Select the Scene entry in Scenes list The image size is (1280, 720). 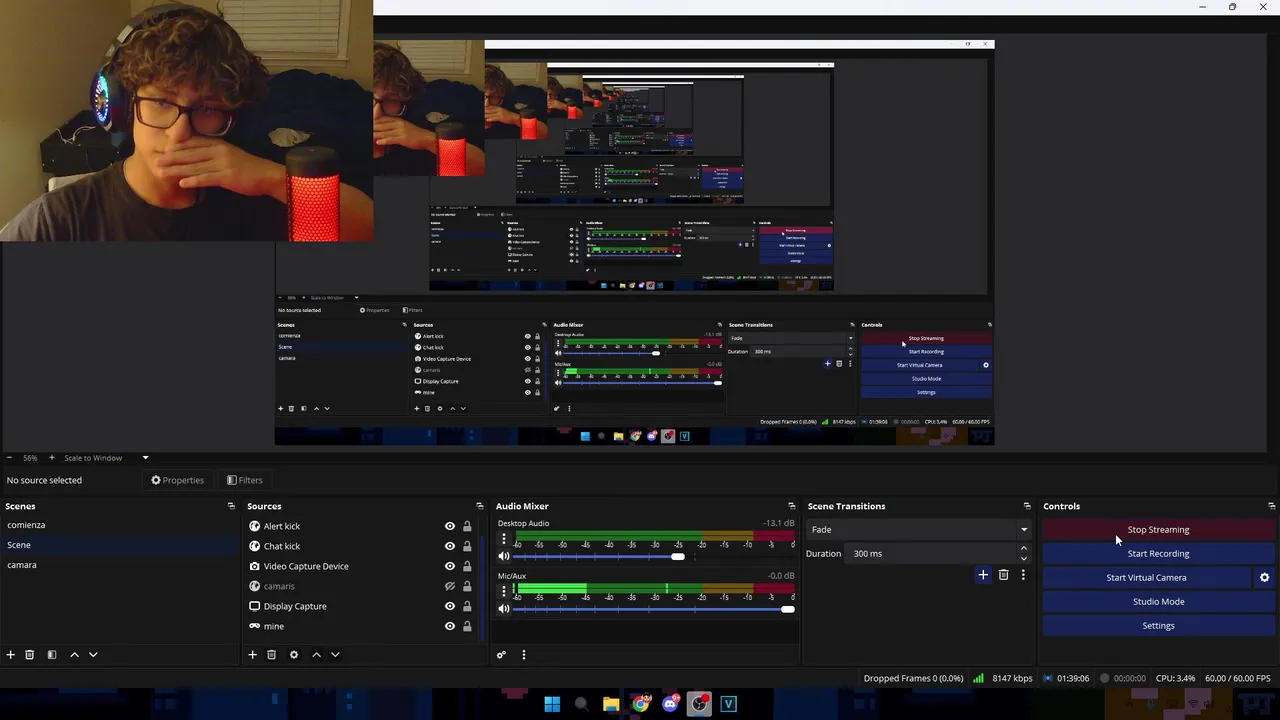[x=120, y=545]
